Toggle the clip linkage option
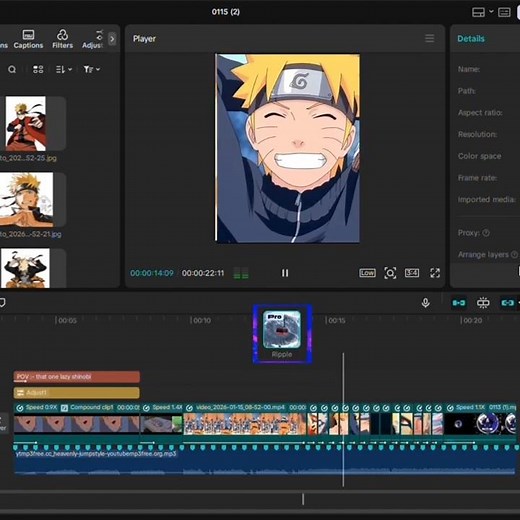The width and height of the screenshot is (520, 520). [x=508, y=303]
